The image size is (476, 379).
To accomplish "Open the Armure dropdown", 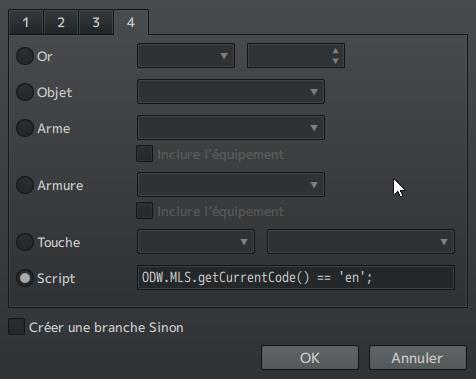I will tap(231, 185).
